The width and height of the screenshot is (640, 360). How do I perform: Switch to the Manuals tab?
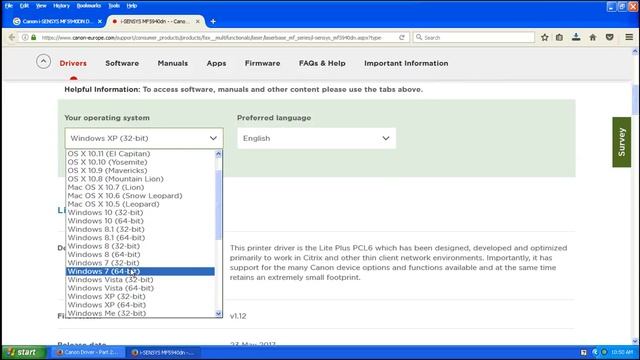pyautogui.click(x=173, y=63)
